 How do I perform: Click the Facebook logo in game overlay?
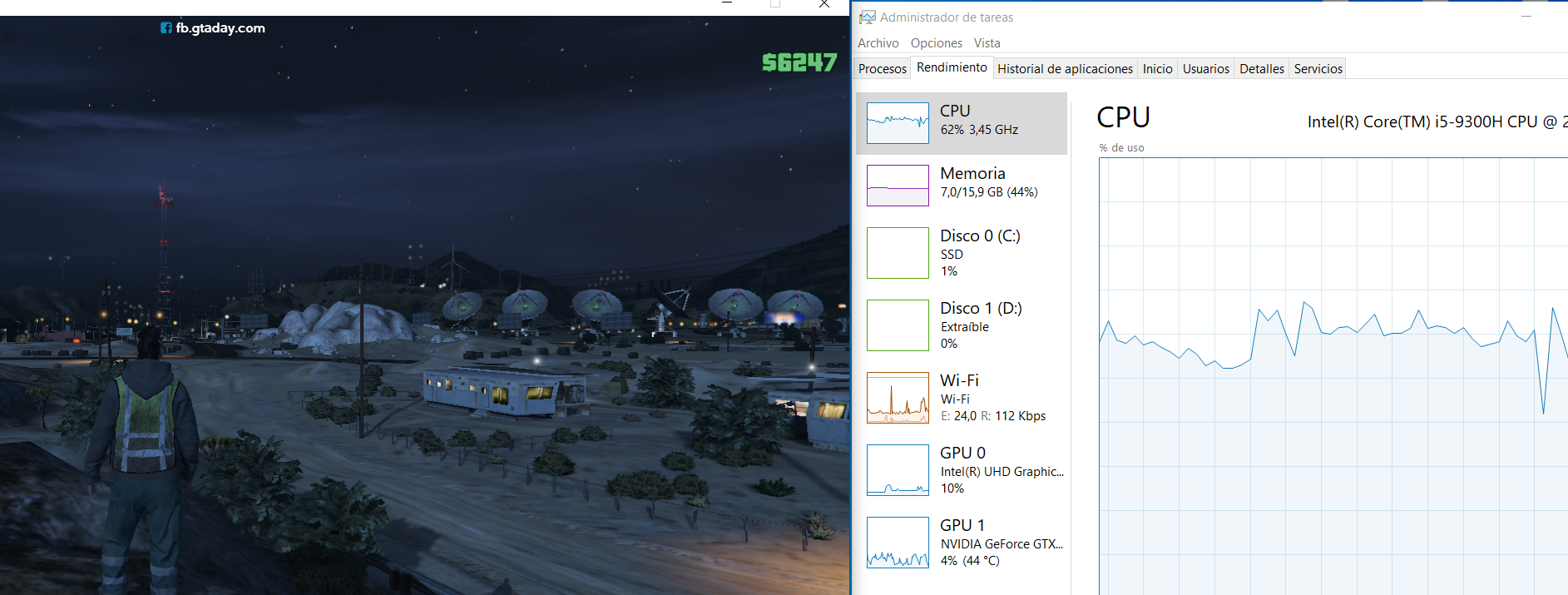tap(166, 28)
